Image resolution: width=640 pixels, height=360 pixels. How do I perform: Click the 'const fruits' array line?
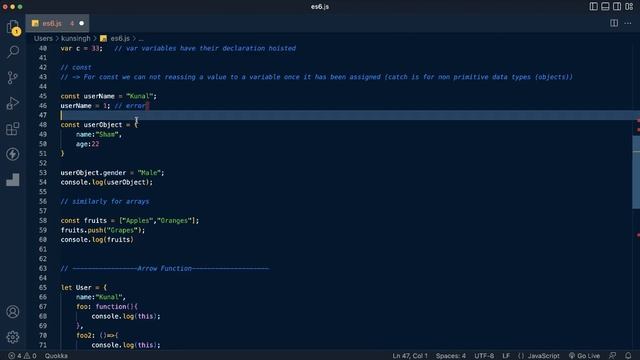click(x=130, y=220)
